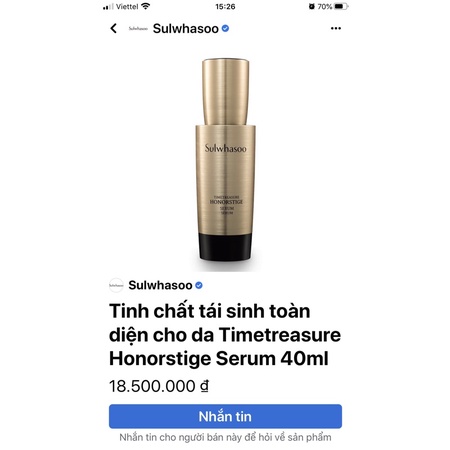Tap the verified badge beside the seller name
This screenshot has width=450, height=450.
coord(199,285)
